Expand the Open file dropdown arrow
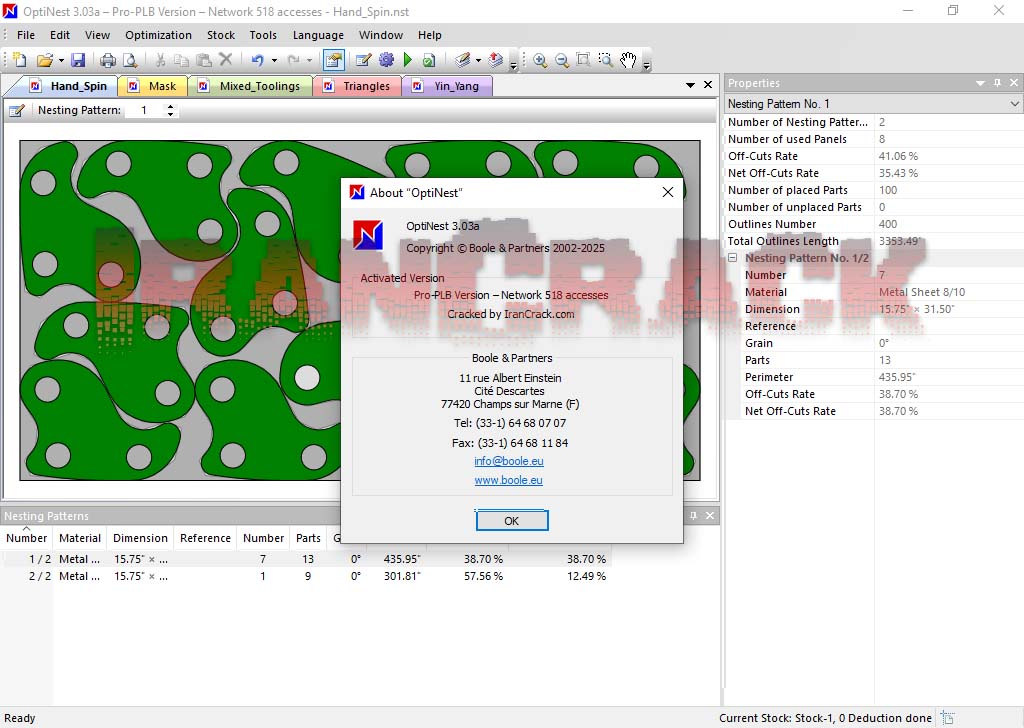 click(60, 61)
